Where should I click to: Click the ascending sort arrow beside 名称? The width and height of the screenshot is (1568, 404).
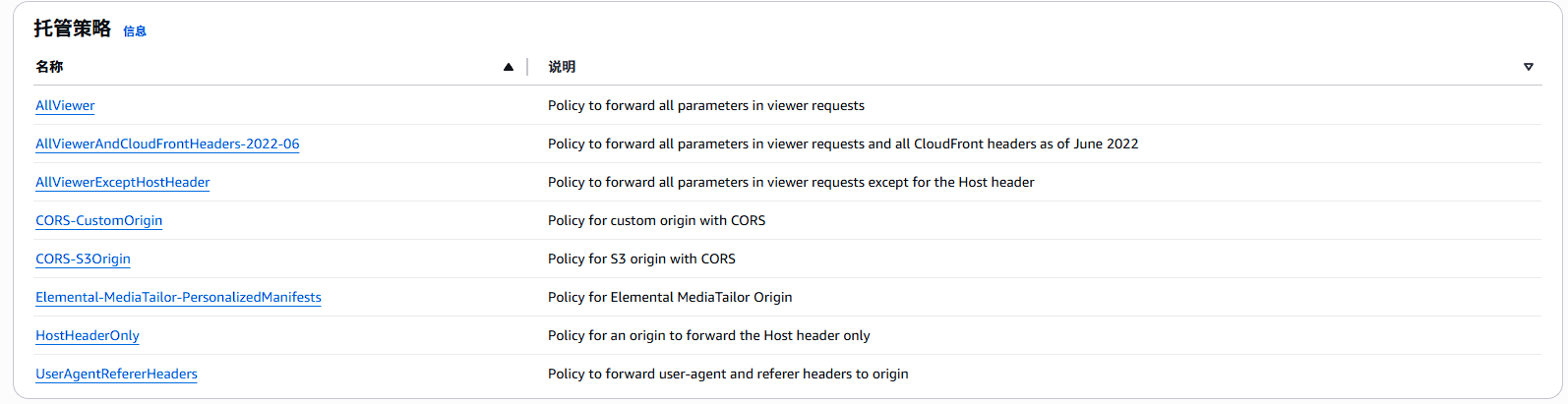509,67
